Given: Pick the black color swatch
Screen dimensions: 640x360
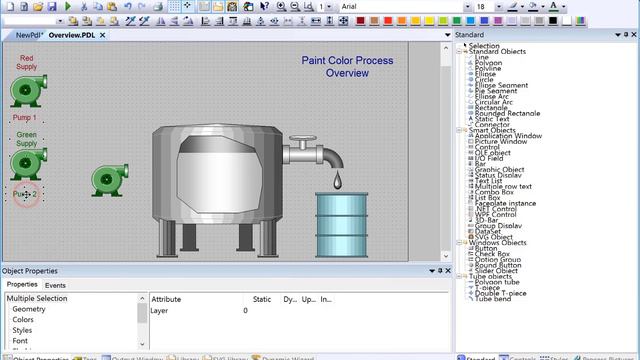Looking at the screenshot, I should point(553,21).
